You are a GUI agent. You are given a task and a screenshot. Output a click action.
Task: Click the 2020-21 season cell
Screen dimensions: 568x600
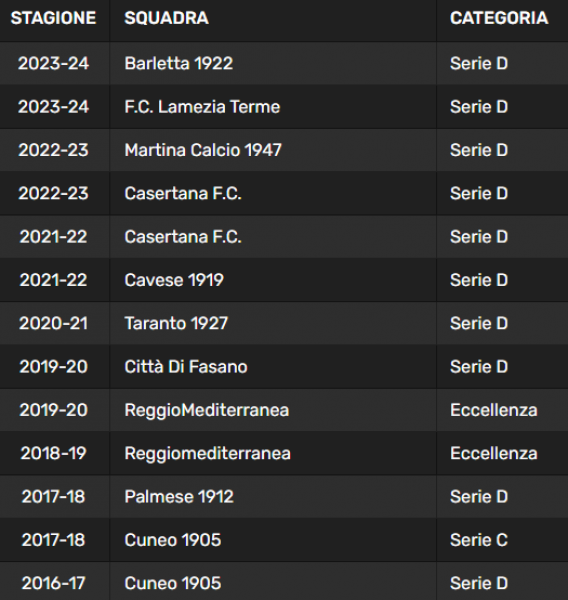(53, 323)
